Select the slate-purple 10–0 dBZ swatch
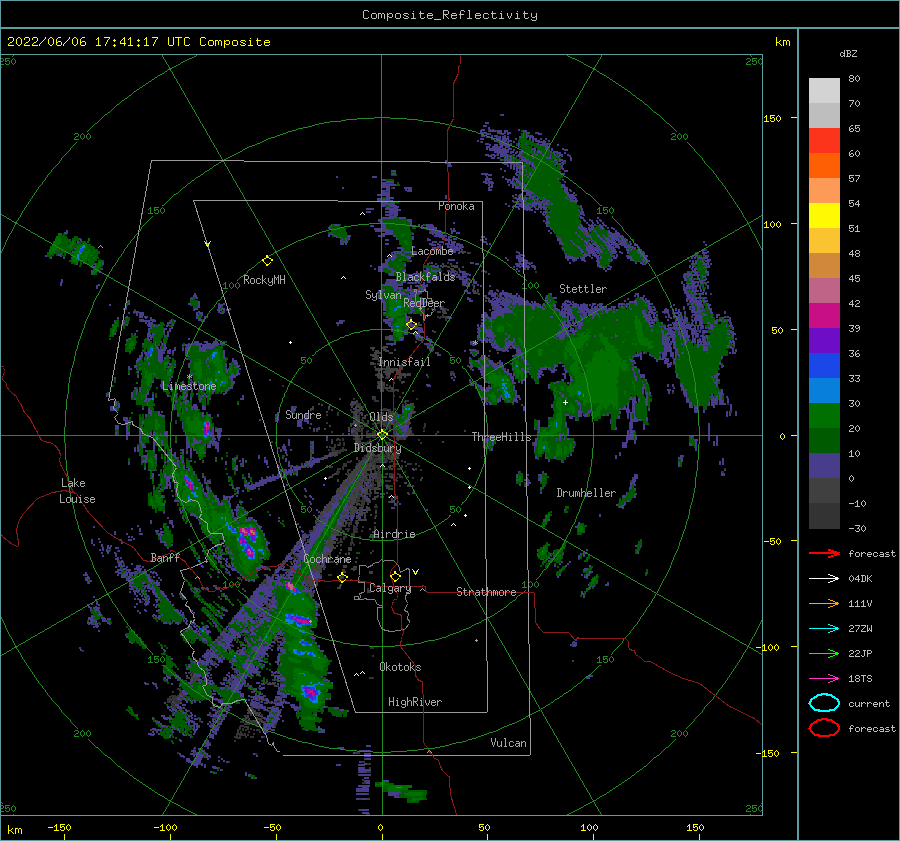Viewport: 900px width, 841px height. click(824, 466)
